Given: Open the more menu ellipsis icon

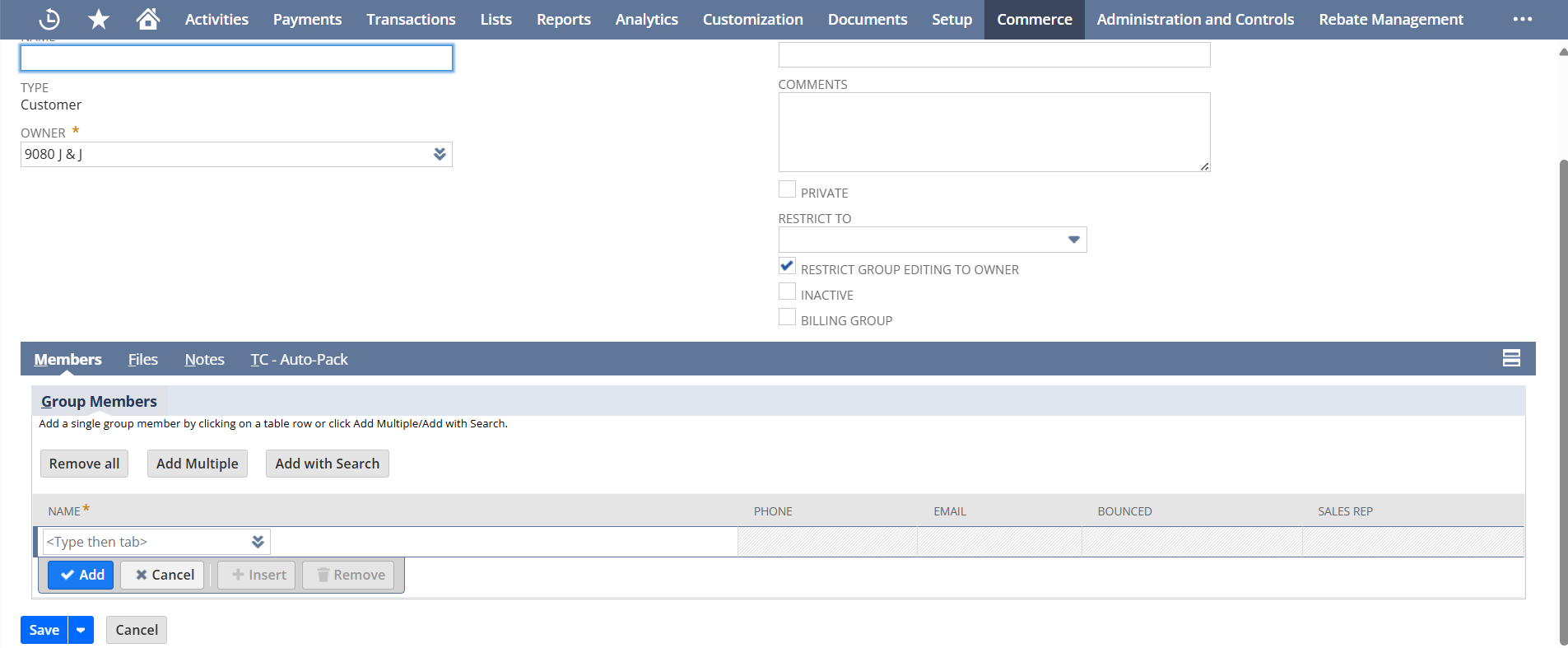Looking at the screenshot, I should click(x=1522, y=19).
